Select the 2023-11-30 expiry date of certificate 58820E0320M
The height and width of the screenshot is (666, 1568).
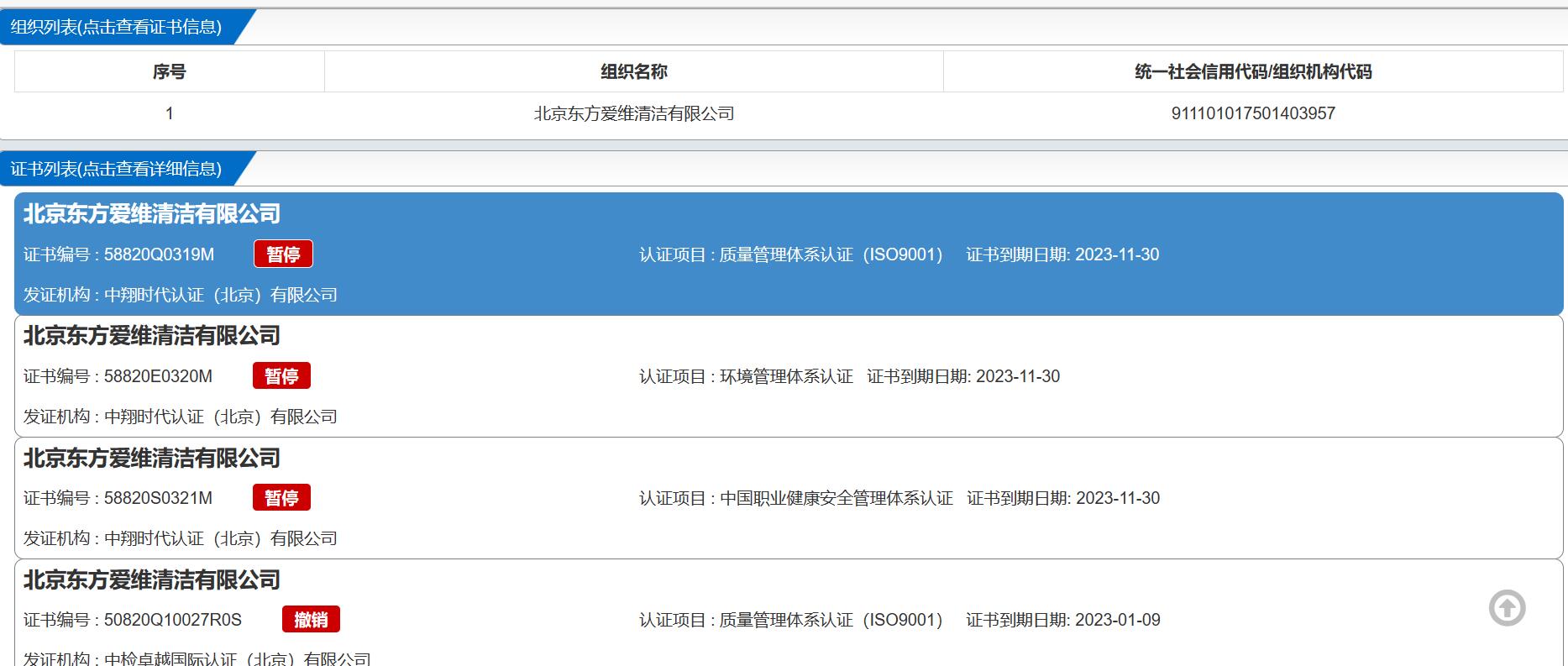point(1018,376)
